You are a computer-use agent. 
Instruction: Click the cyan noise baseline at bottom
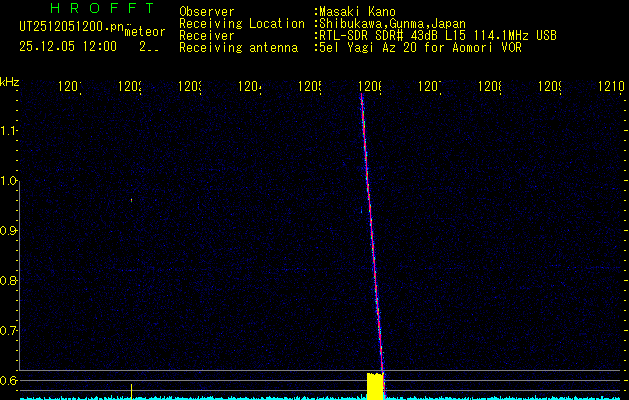click(250, 397)
